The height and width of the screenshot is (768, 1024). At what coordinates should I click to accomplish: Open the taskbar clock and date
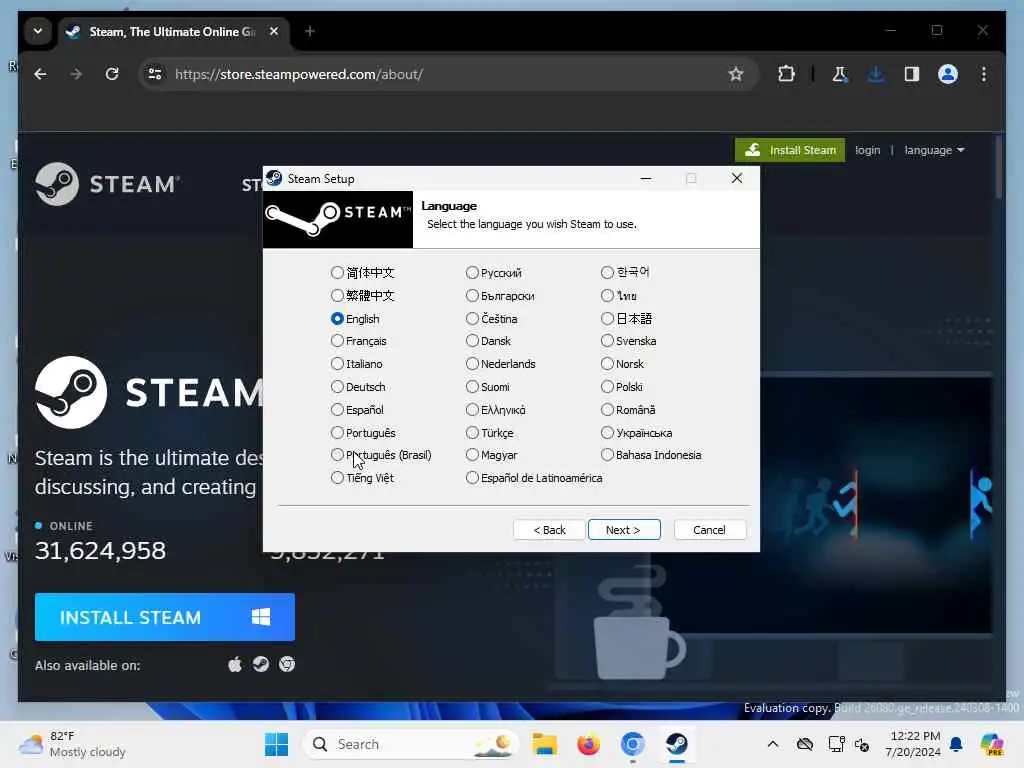[913, 744]
